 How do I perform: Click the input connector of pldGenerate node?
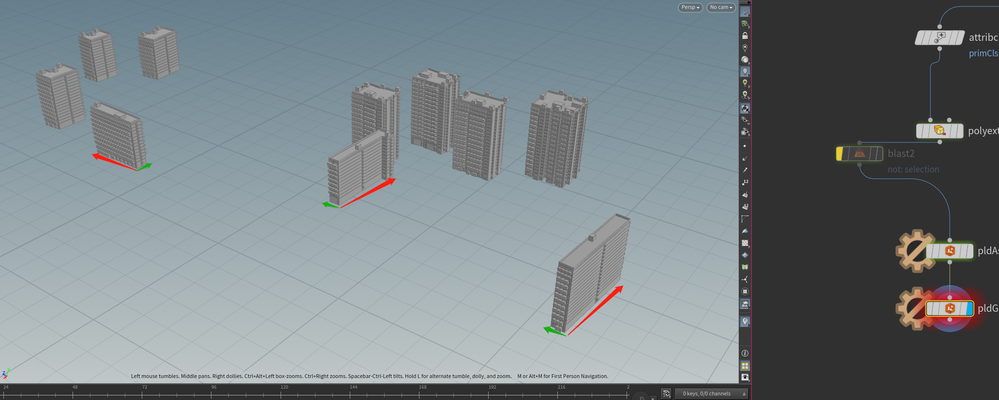click(x=949, y=297)
